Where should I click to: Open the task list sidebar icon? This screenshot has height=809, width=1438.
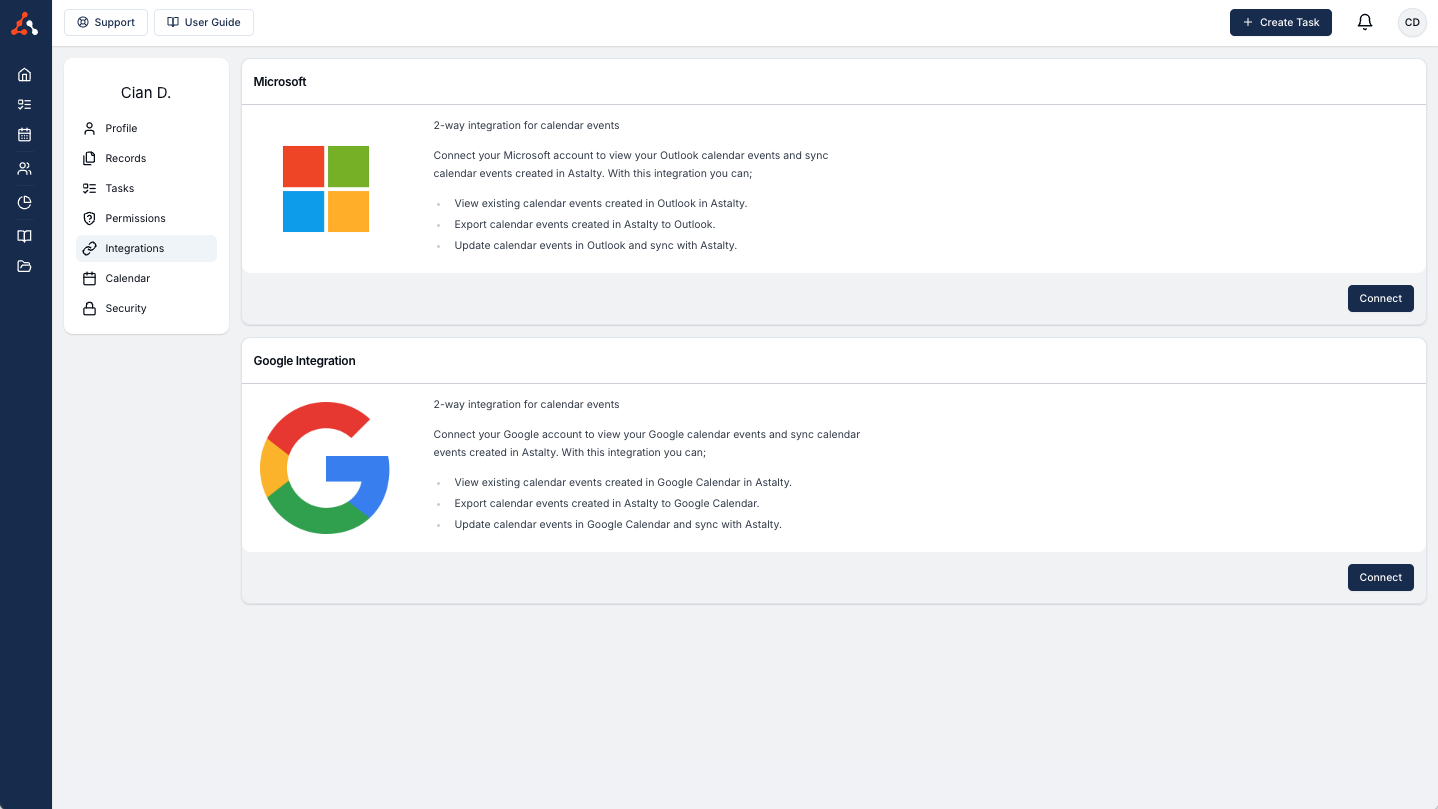25,104
